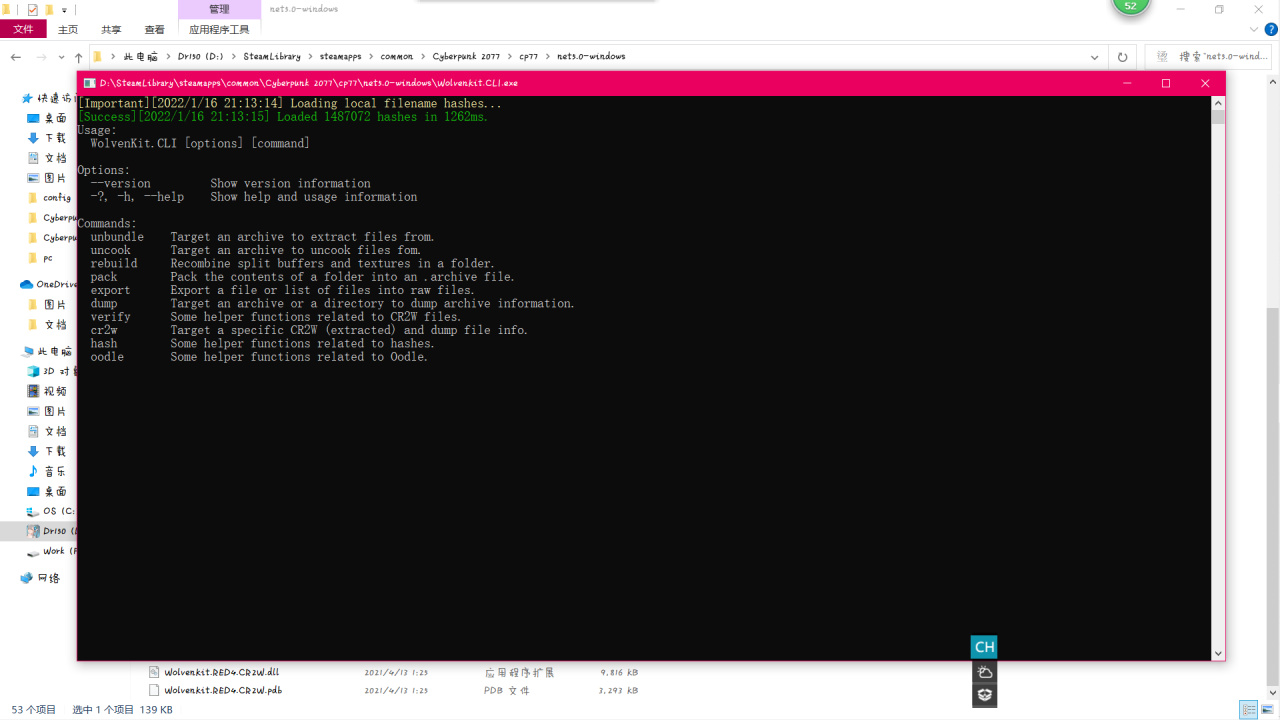Click the 'unbundle' command in console output
The image size is (1280, 720).
point(117,237)
